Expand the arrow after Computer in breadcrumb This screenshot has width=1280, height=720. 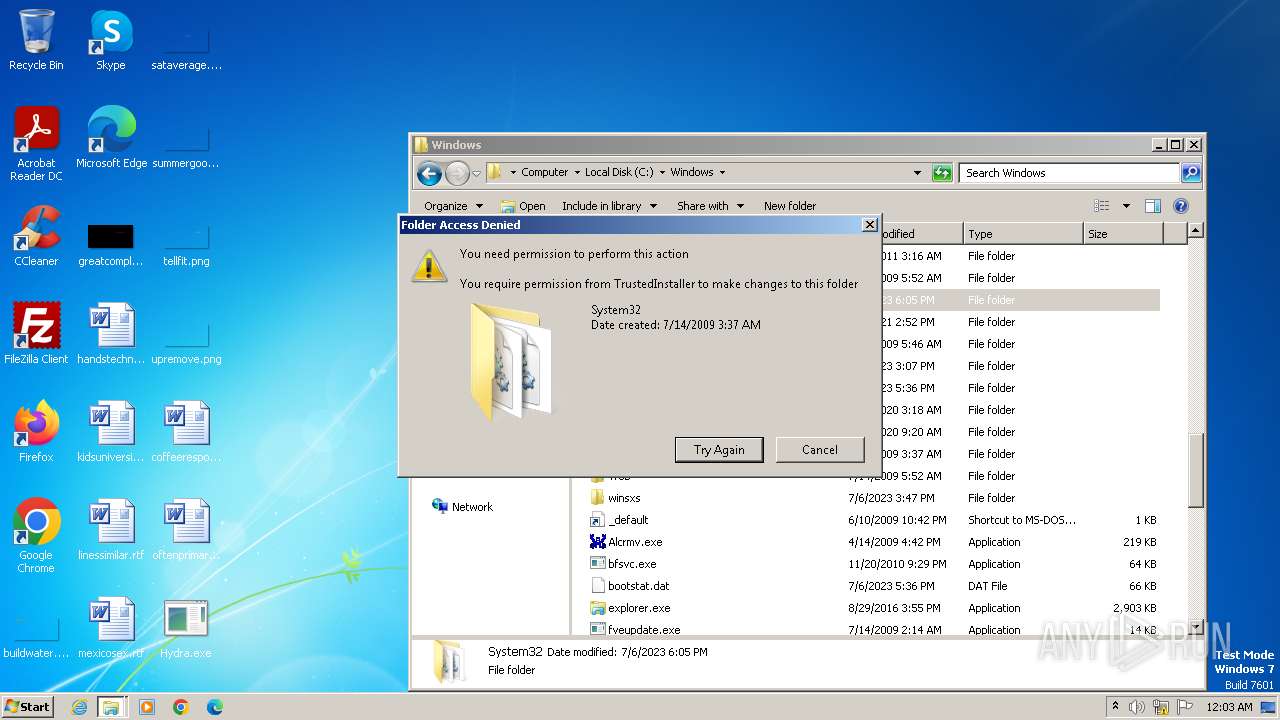click(577, 172)
